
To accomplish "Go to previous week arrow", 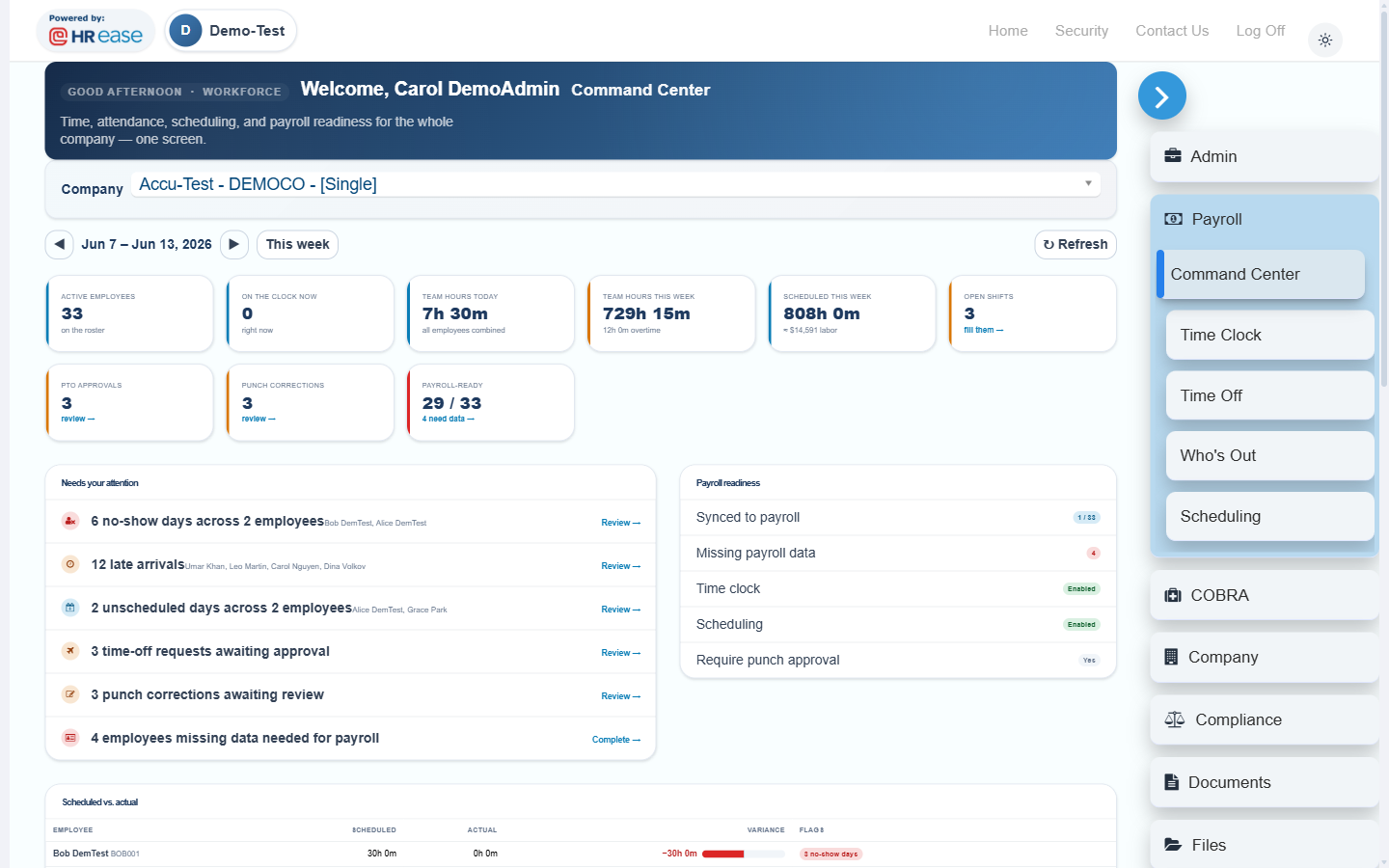I will 60,244.
